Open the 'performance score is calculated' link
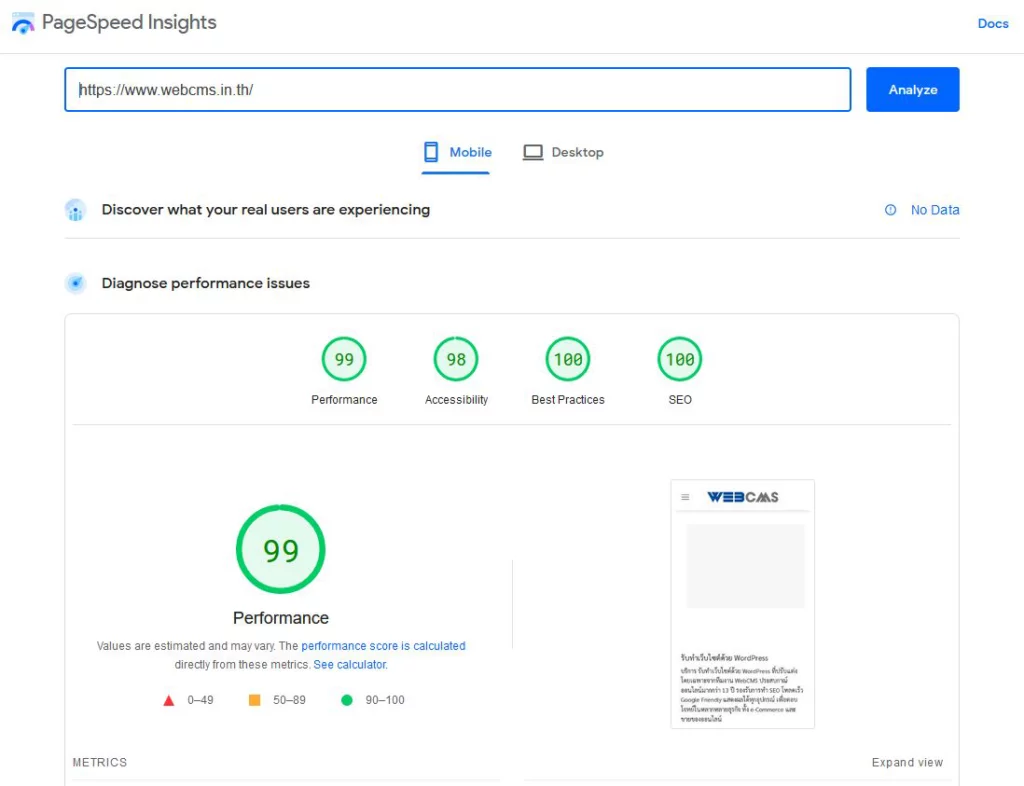 (x=383, y=646)
